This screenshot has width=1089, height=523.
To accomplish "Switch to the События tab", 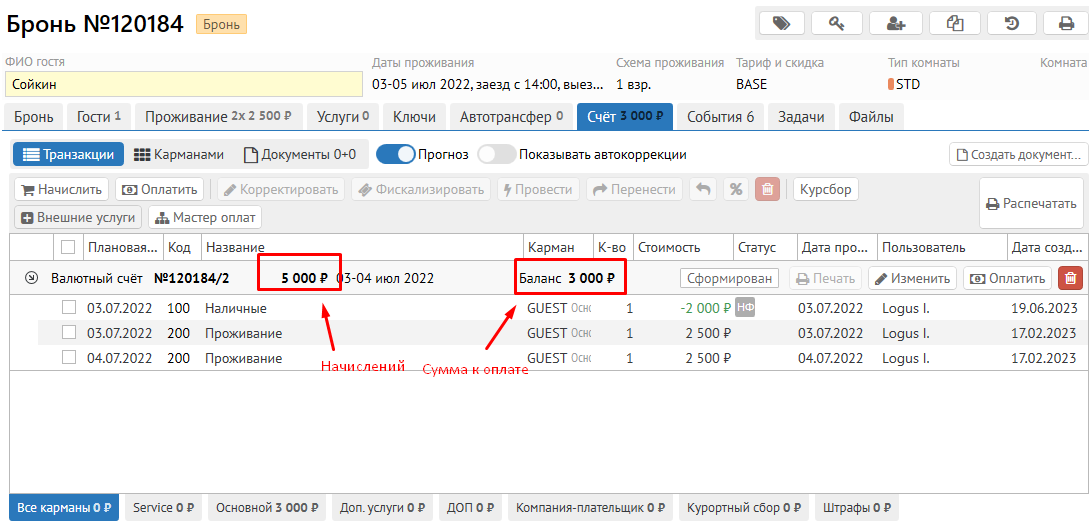I will pyautogui.click(x=720, y=117).
